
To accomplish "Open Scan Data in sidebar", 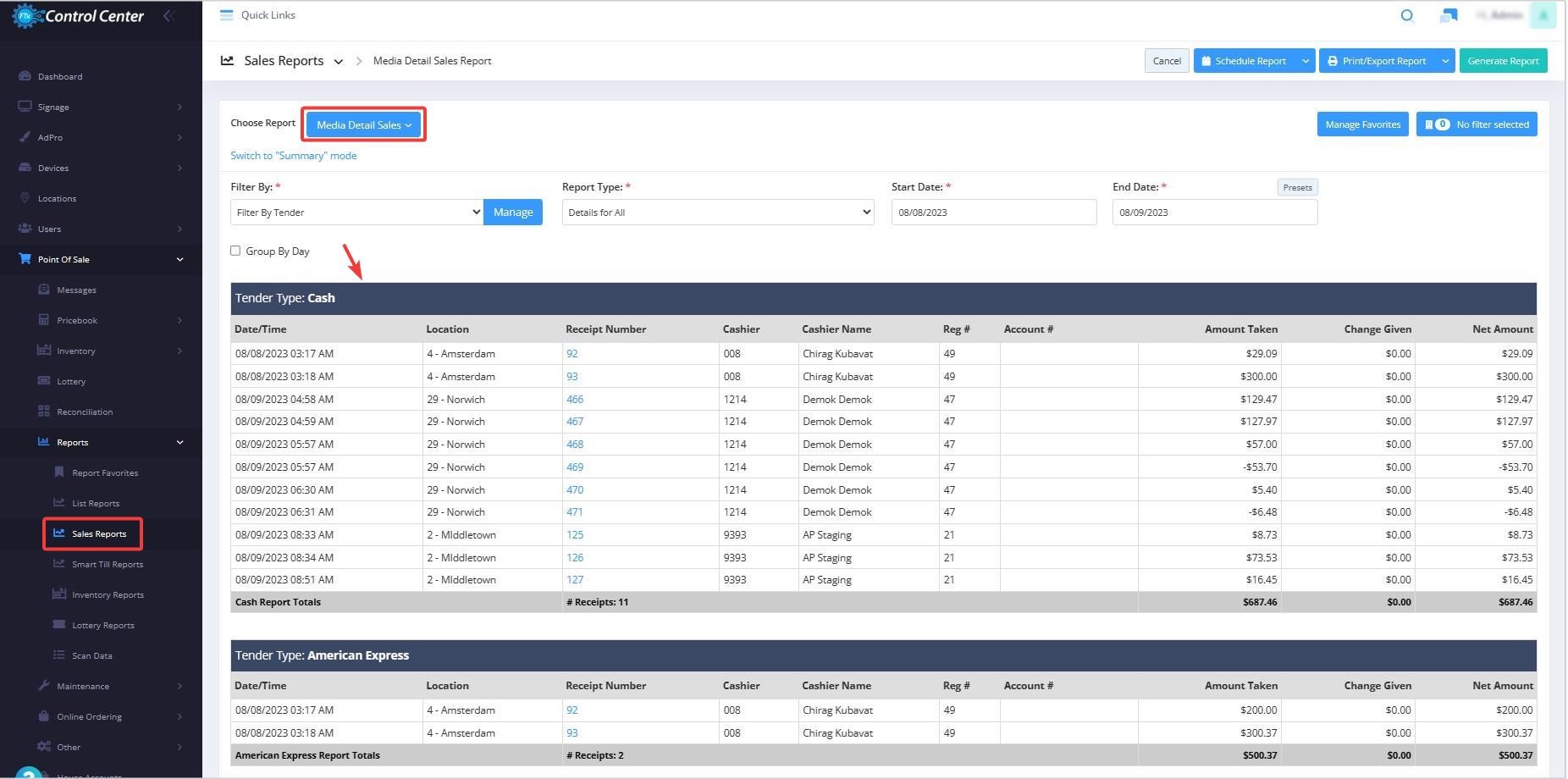I will click(x=92, y=655).
